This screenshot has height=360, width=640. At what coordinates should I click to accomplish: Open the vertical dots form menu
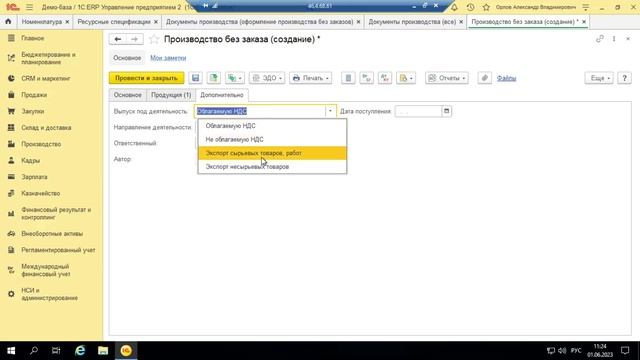coord(614,39)
